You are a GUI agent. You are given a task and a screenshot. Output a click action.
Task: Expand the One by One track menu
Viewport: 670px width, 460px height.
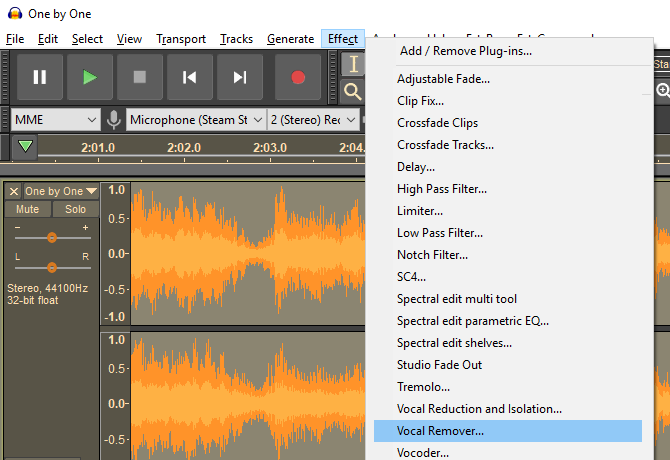click(x=61, y=191)
